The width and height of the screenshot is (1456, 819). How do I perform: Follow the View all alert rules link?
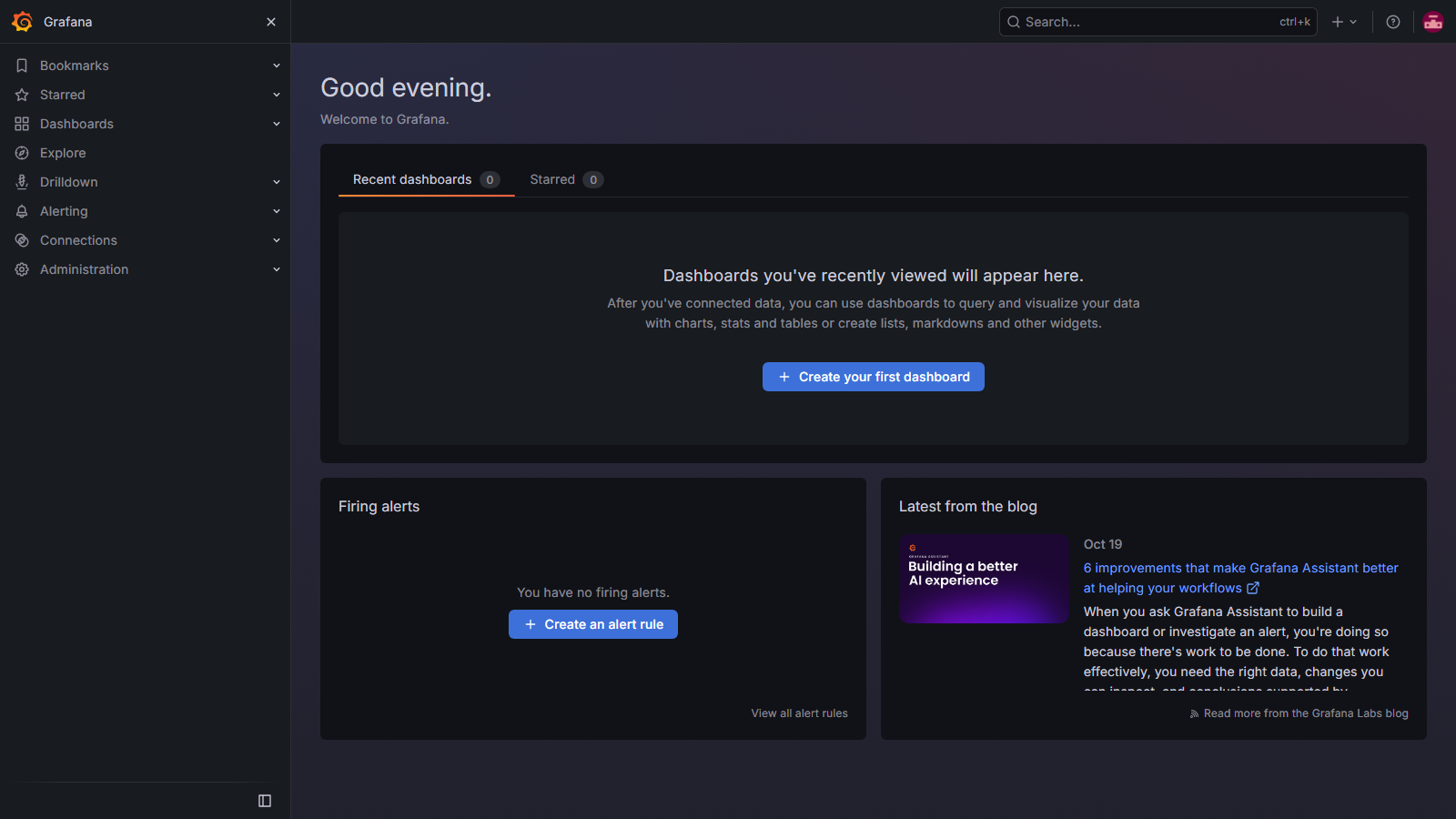click(x=799, y=713)
